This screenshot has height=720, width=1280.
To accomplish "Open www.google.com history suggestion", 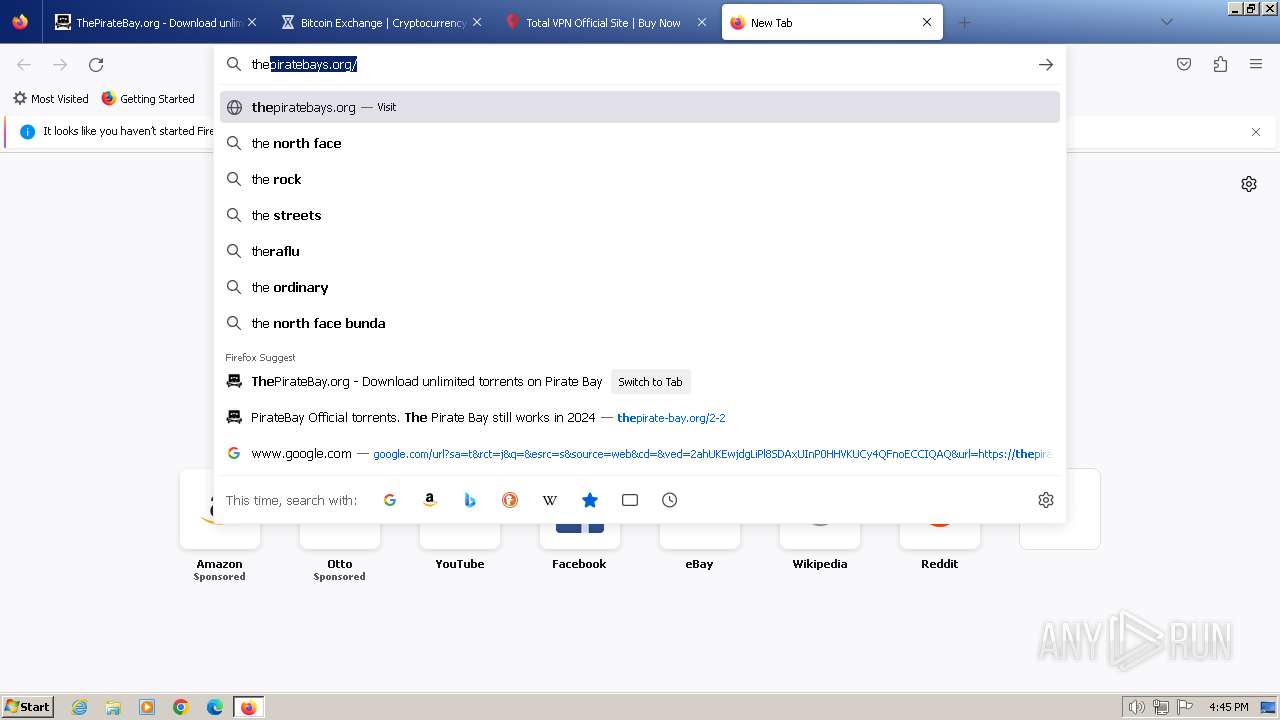I will 640,453.
